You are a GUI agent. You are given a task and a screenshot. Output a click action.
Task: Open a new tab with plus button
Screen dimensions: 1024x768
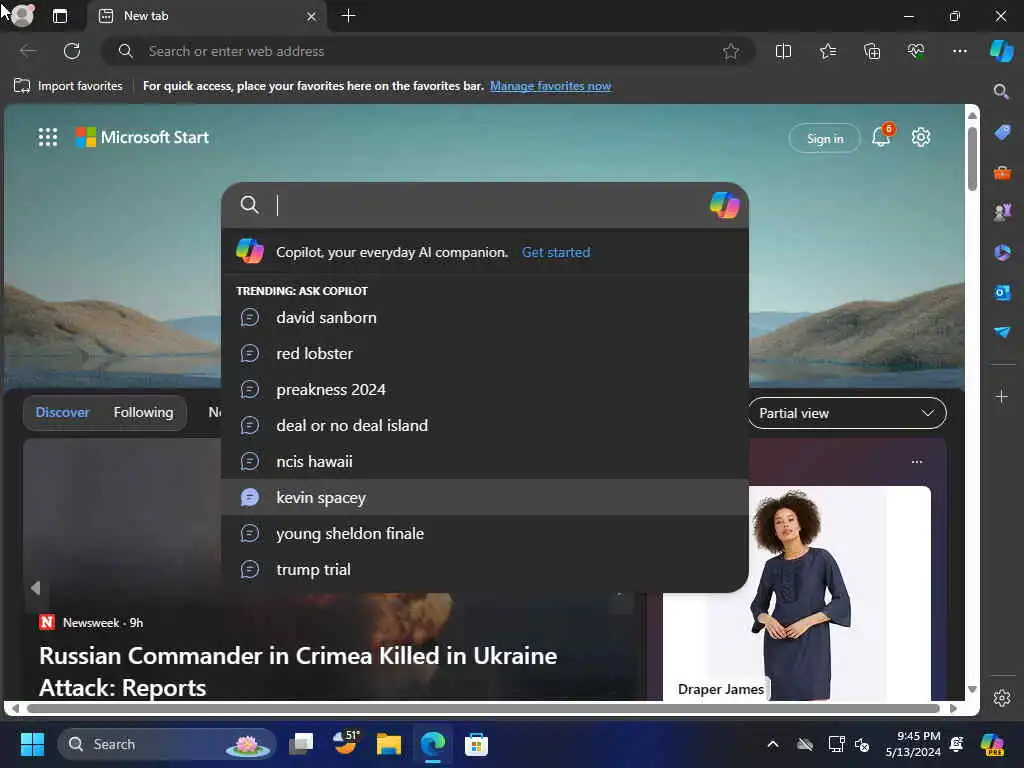[x=349, y=16]
